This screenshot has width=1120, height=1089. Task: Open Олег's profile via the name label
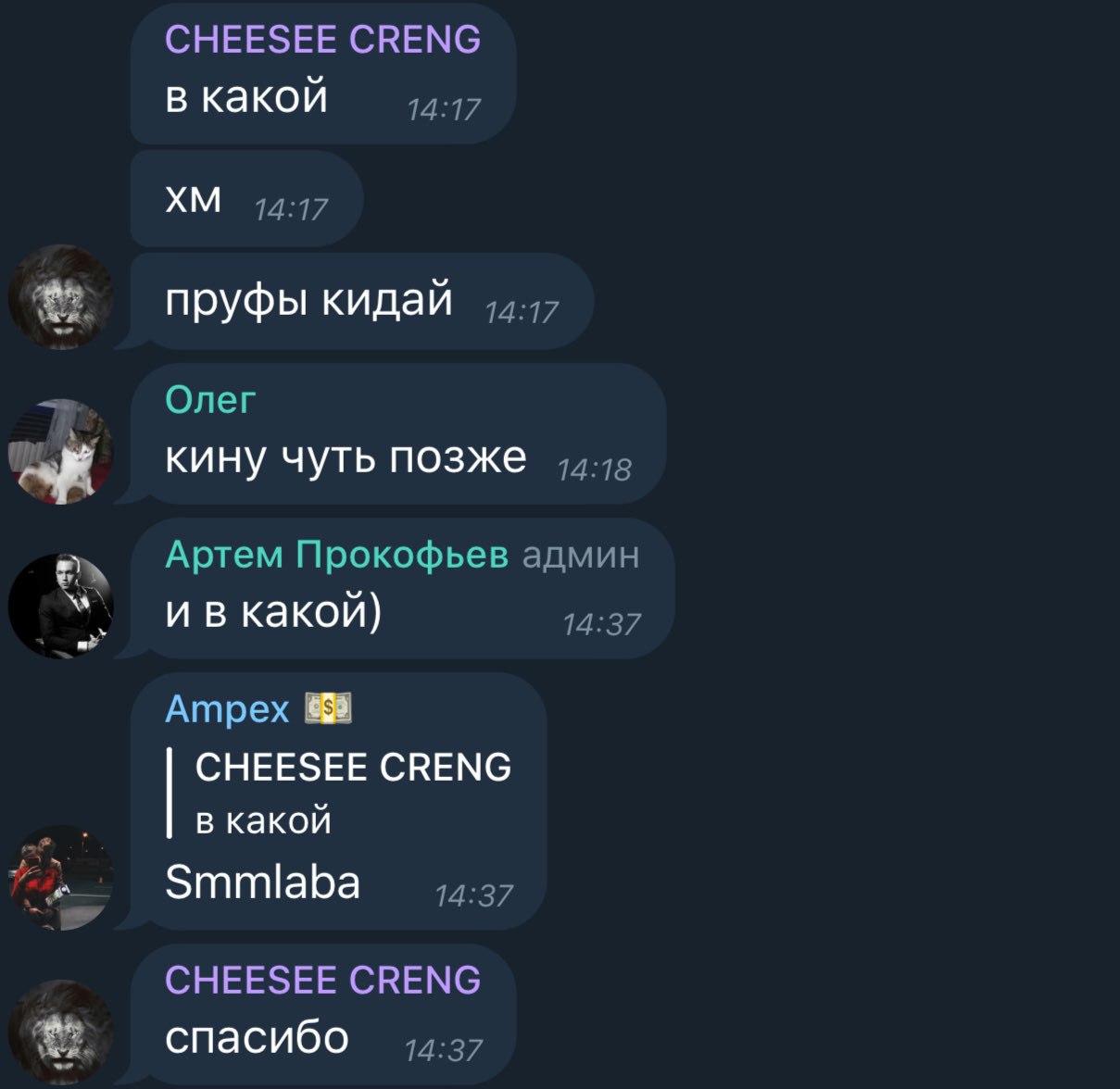pyautogui.click(x=210, y=399)
